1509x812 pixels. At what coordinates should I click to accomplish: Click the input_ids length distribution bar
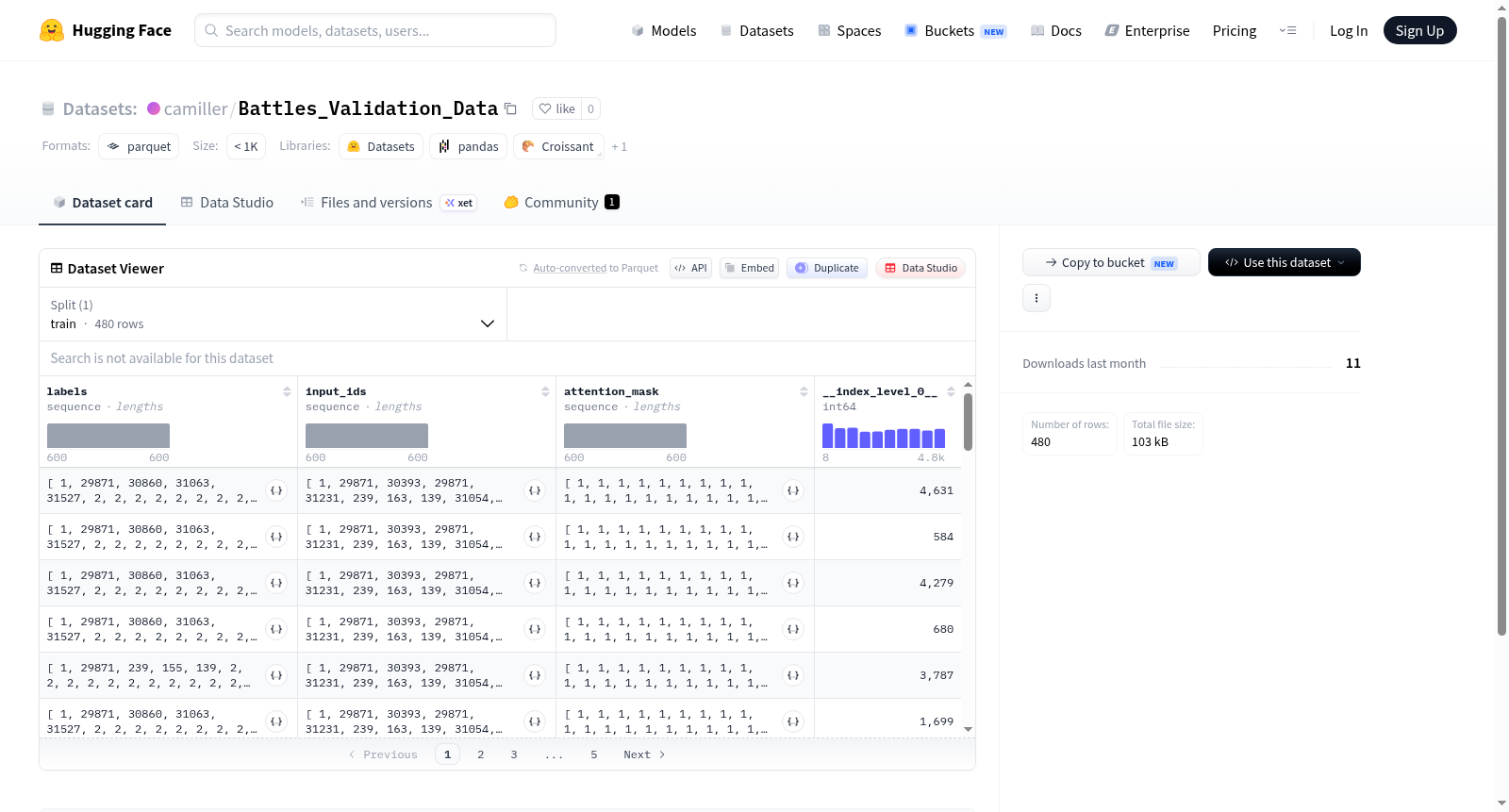point(367,436)
